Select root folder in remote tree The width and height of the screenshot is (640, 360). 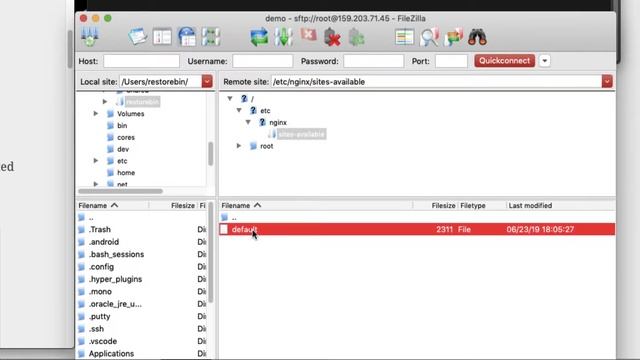click(x=267, y=146)
